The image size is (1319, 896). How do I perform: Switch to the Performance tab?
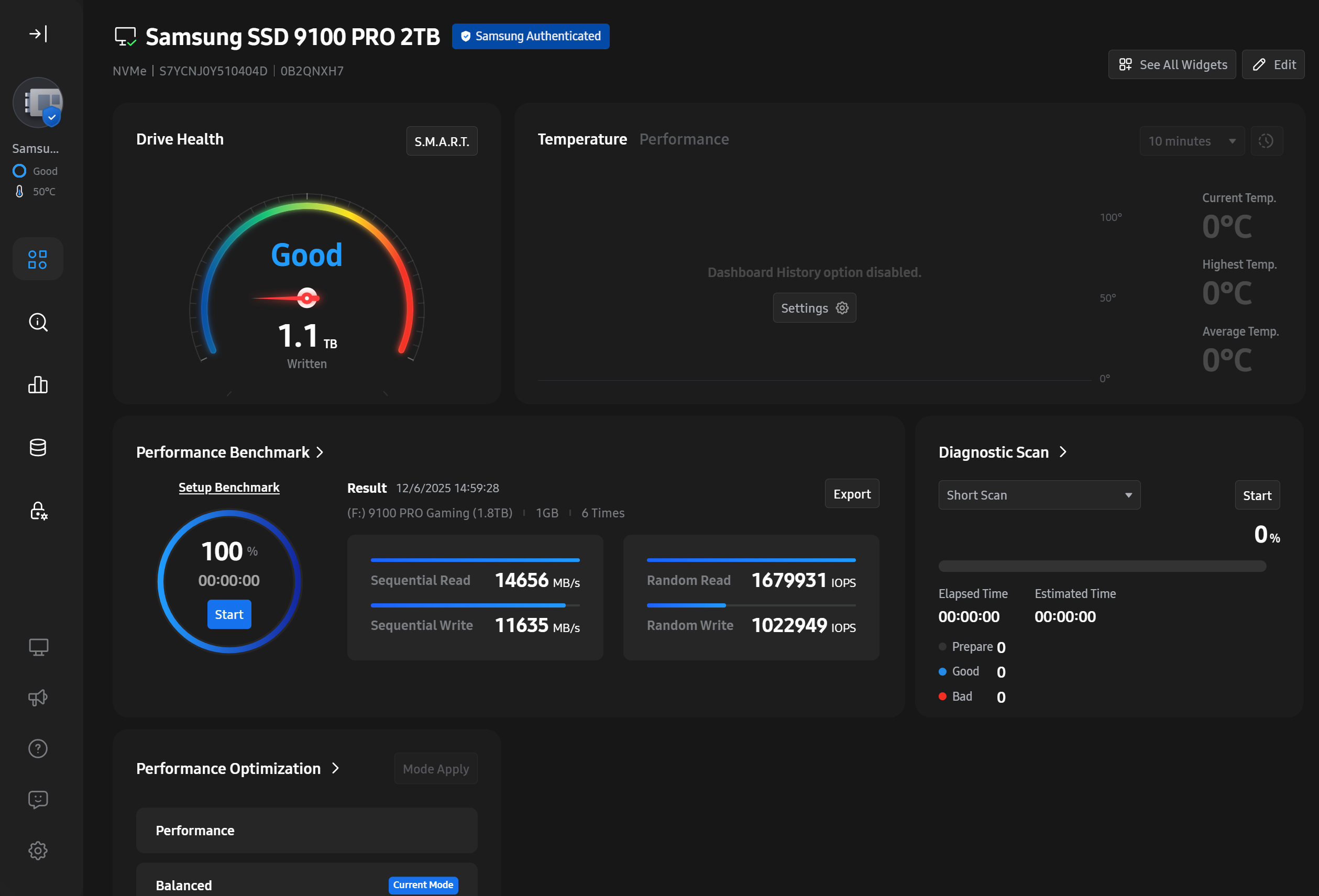point(684,139)
